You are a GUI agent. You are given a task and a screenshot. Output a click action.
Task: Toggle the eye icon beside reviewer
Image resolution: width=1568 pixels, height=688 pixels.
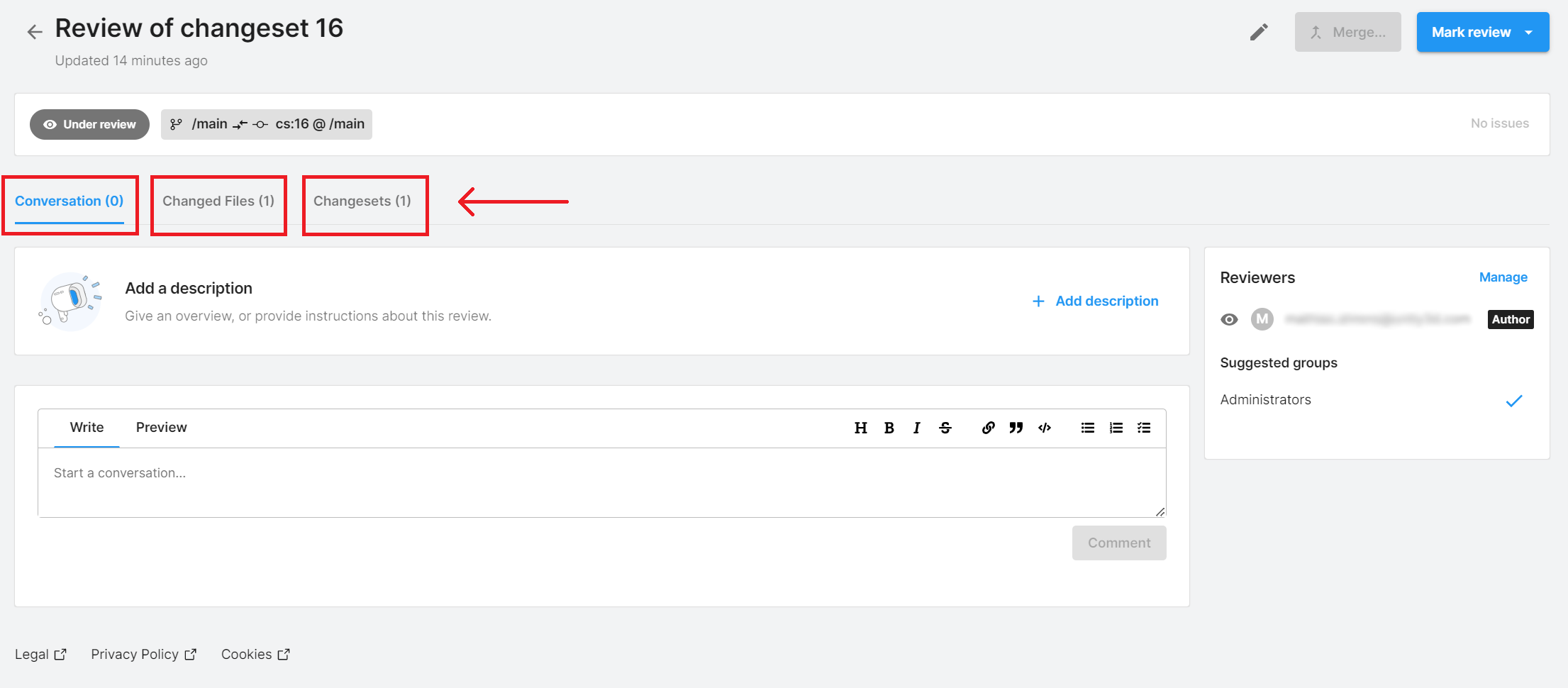point(1229,320)
